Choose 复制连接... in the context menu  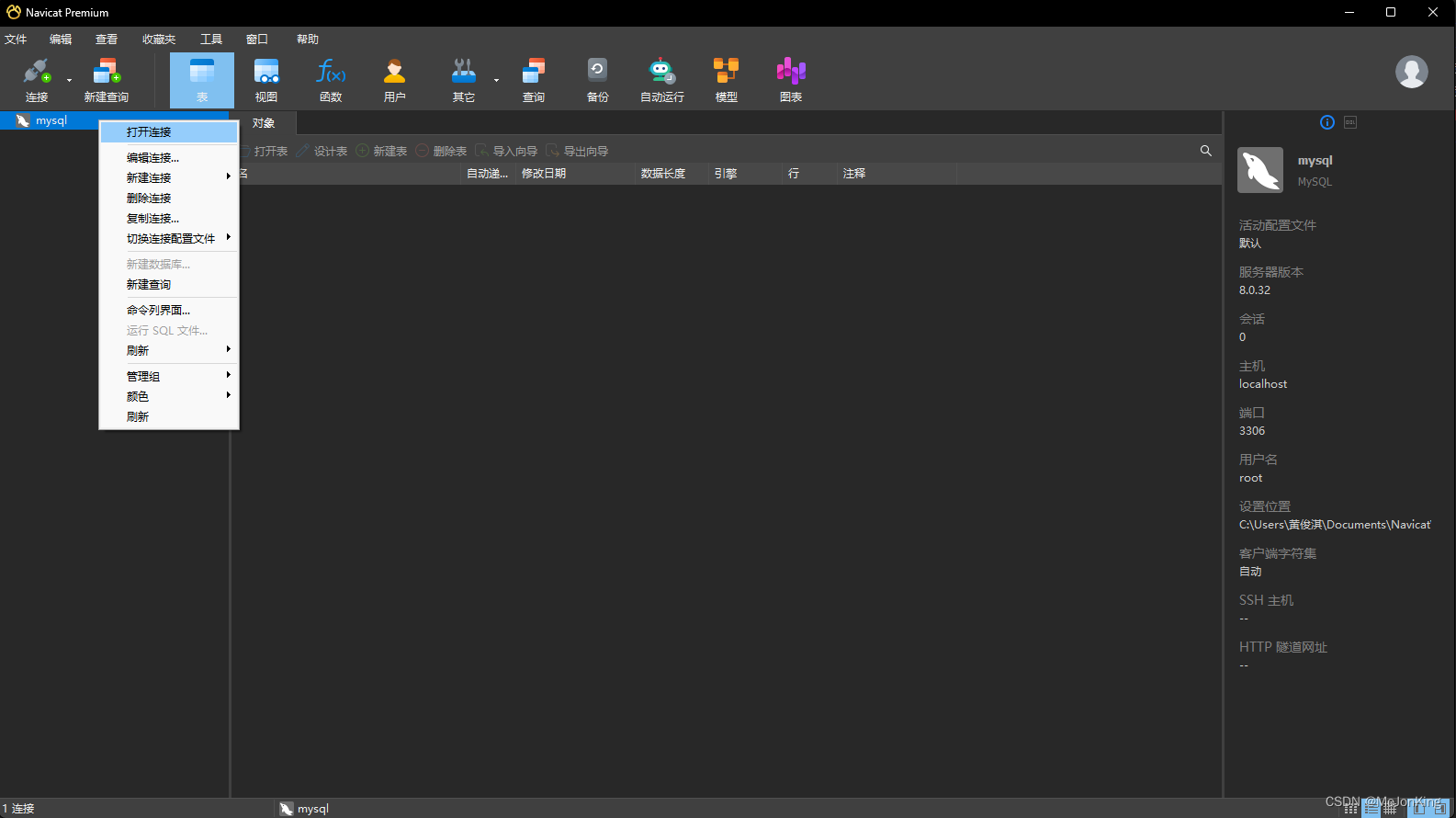coord(169,219)
